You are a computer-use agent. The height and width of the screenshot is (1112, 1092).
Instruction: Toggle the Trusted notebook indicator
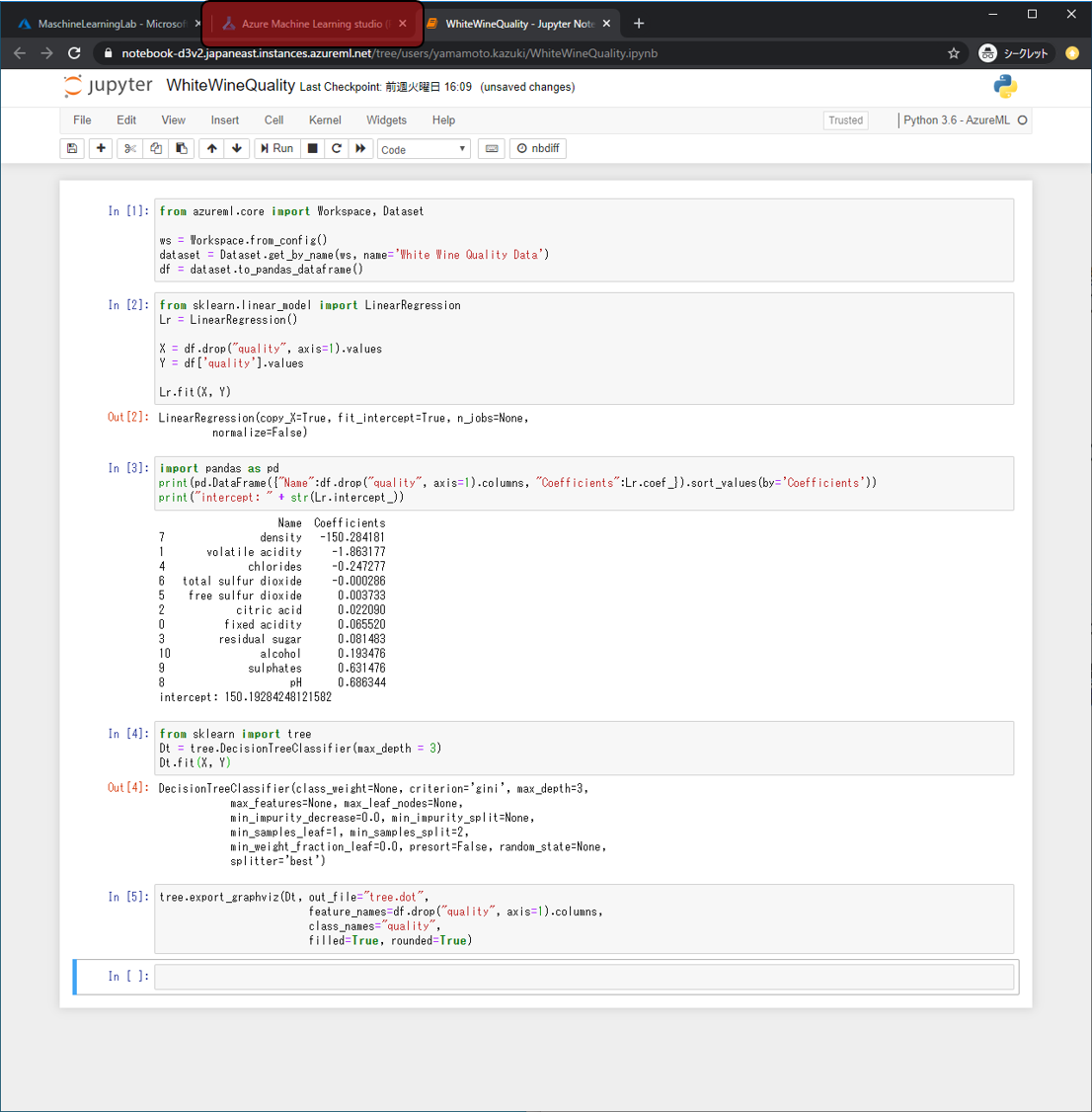tap(845, 120)
